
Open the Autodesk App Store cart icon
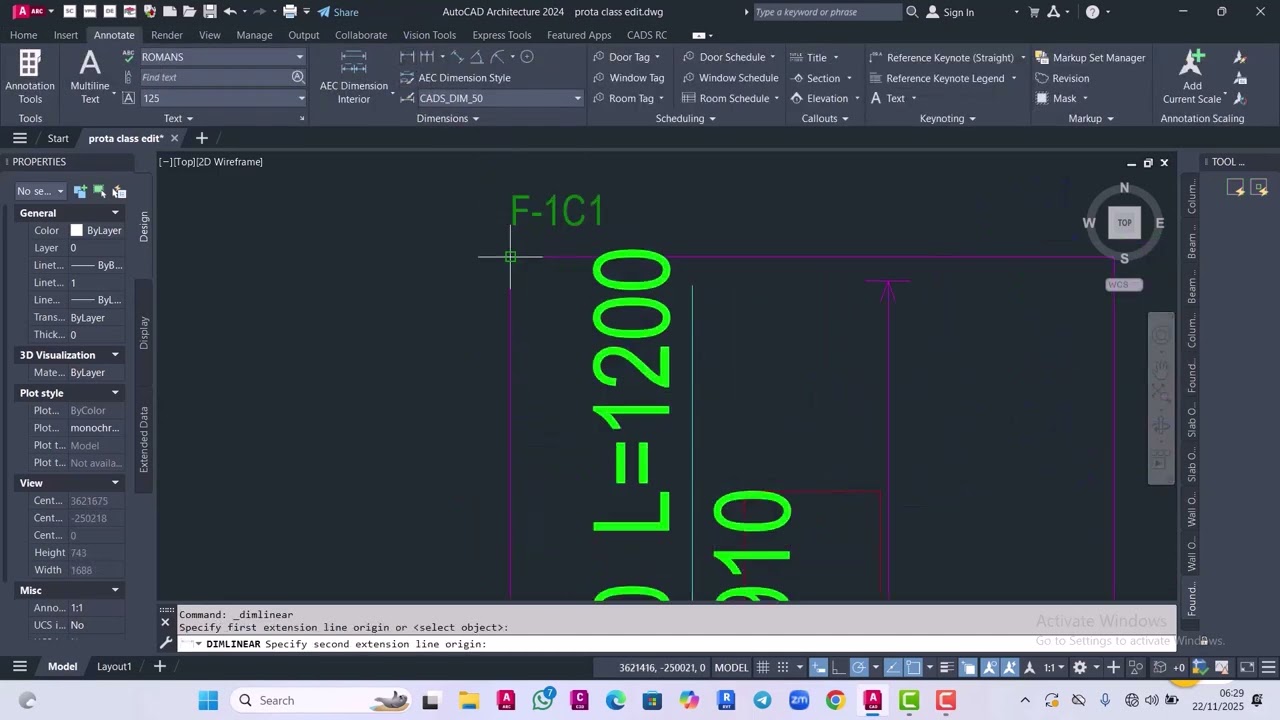click(1033, 12)
